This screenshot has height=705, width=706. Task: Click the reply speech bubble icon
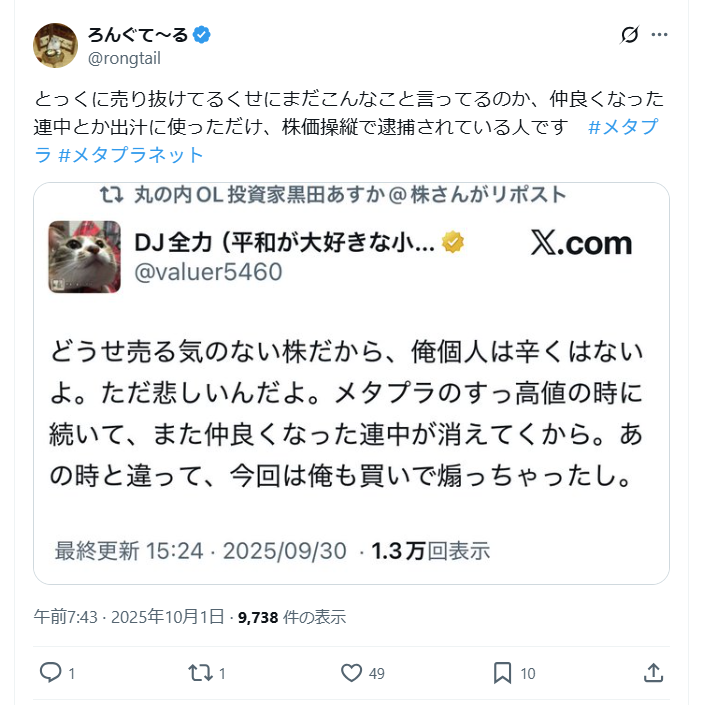50,673
